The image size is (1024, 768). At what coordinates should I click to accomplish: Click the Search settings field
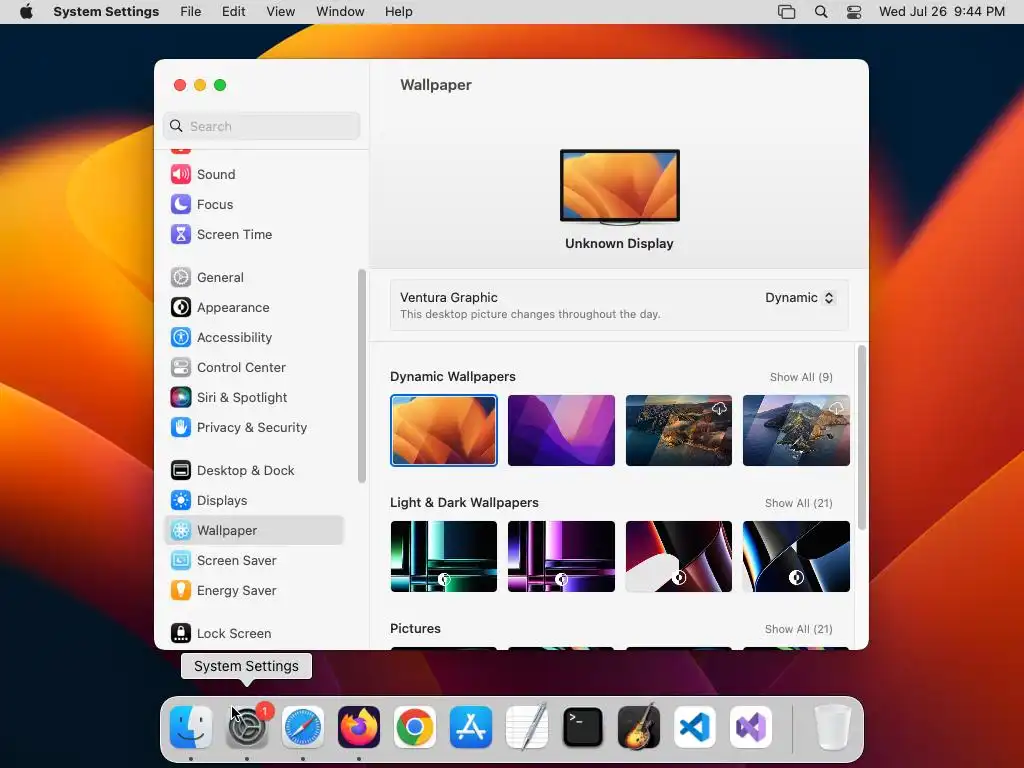pyautogui.click(x=261, y=126)
